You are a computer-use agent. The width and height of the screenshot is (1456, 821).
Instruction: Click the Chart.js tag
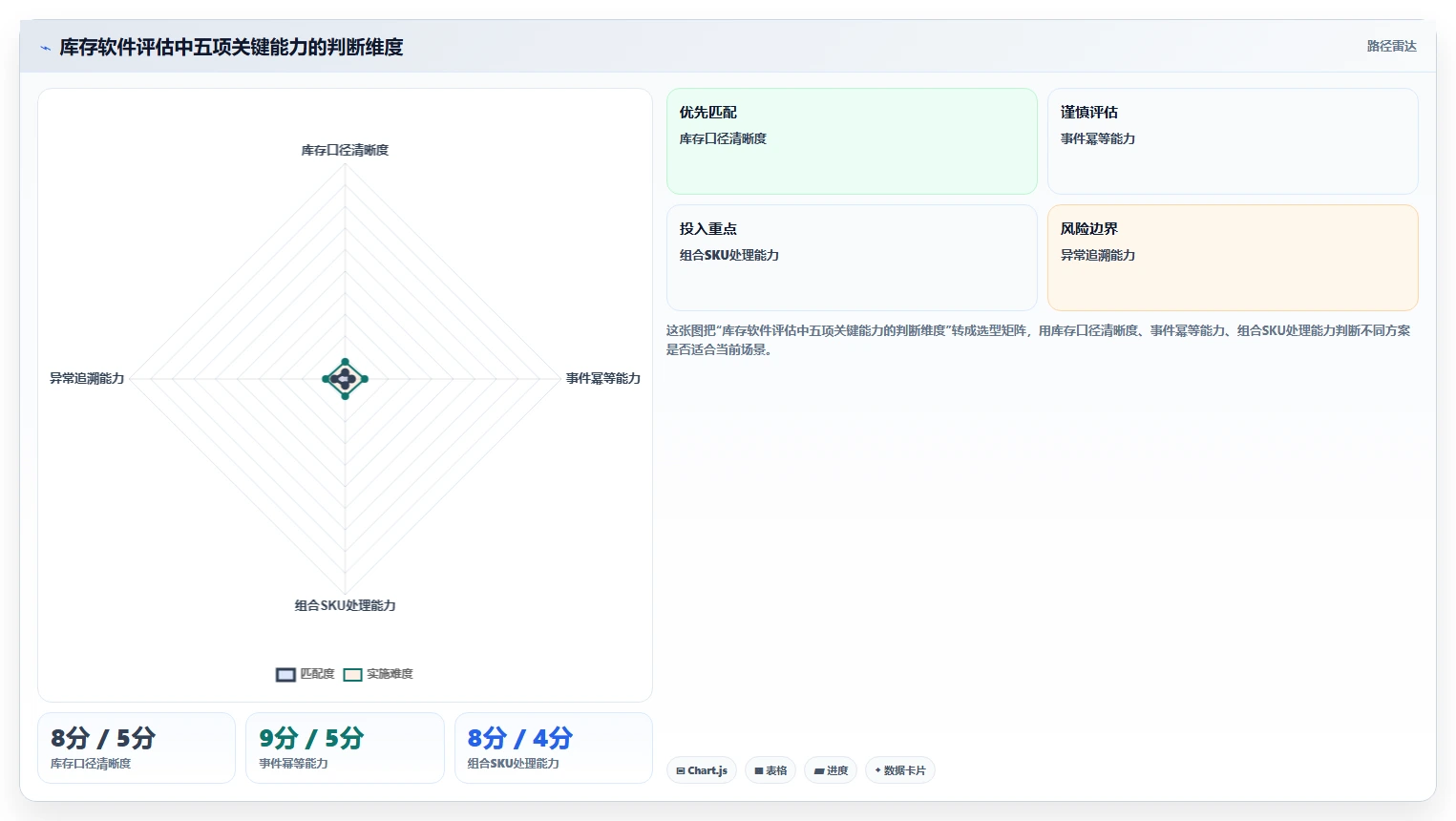[x=701, y=770]
